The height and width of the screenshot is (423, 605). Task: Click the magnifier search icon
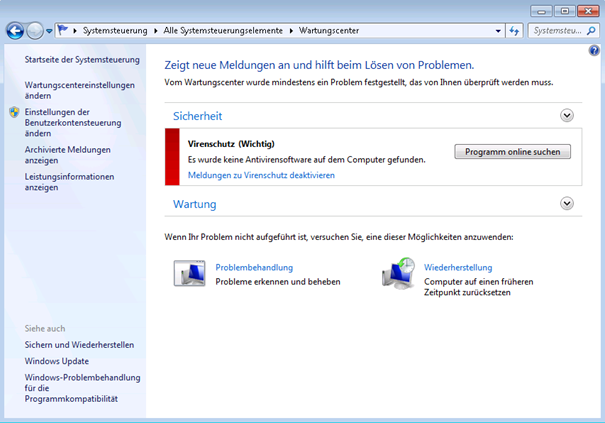click(x=591, y=30)
